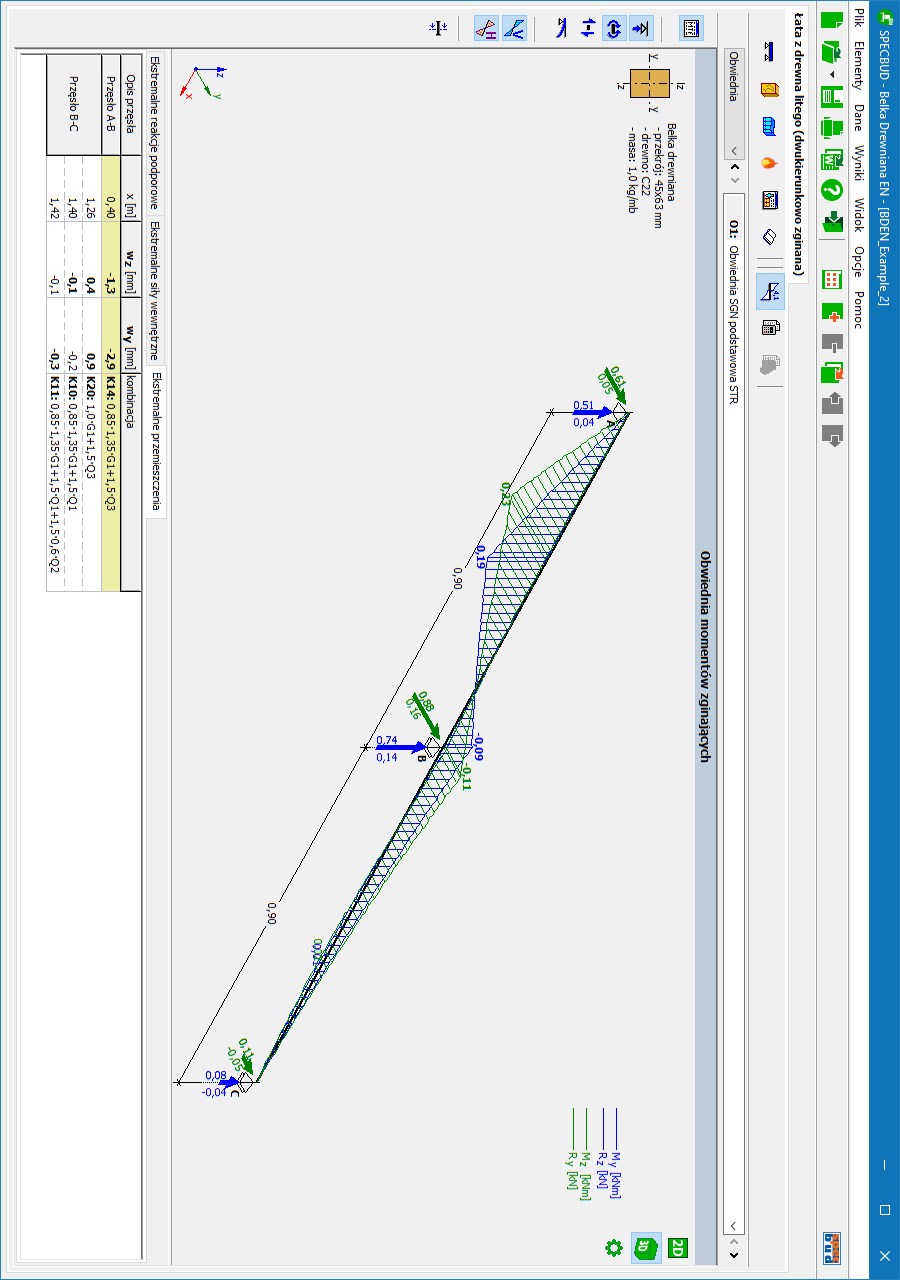Viewport: 900px width, 1280px height.
Task: Click the green Help question mark icon
Action: (x=832, y=190)
